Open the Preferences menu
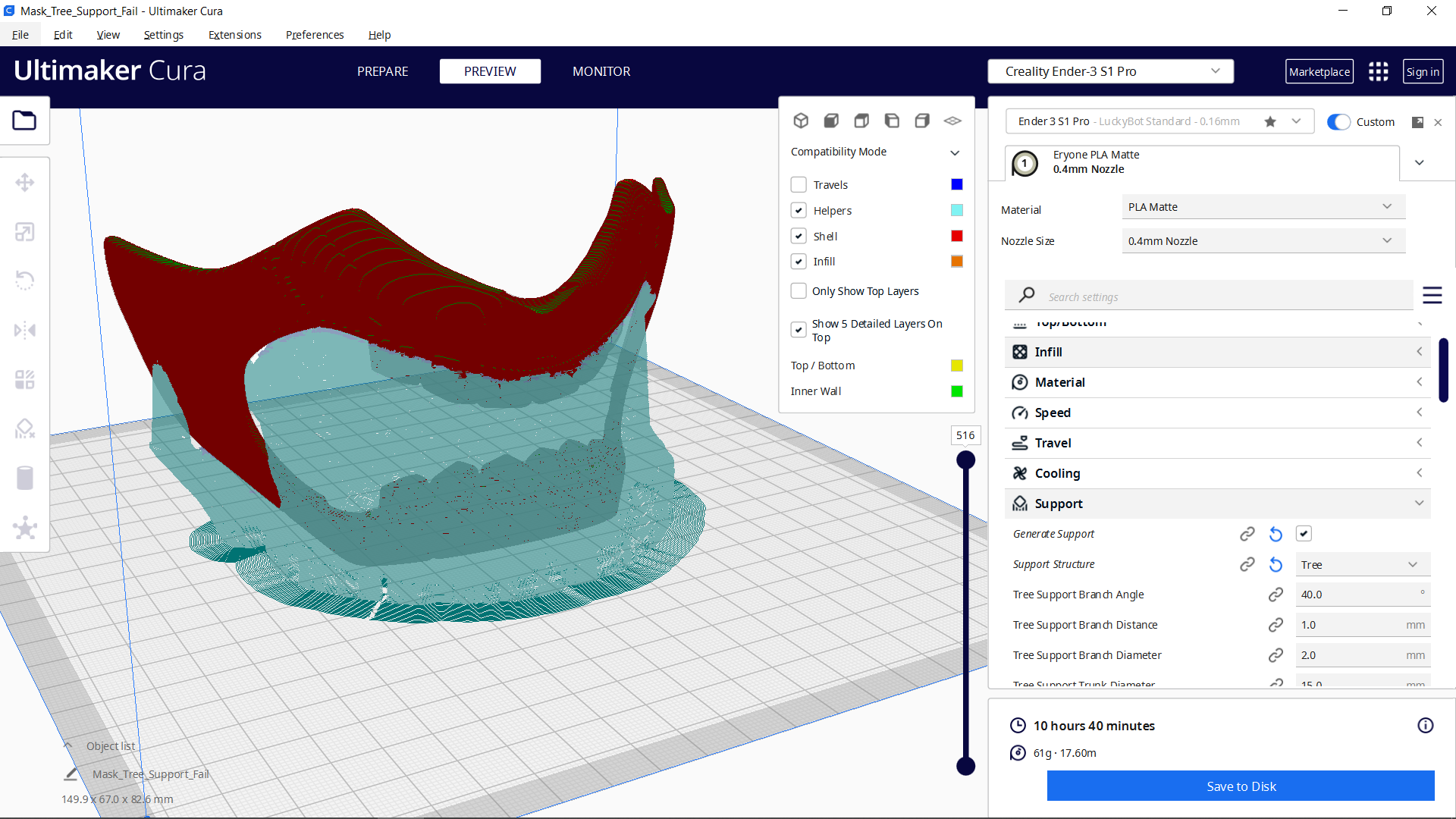Screen dimensions: 1456x819 (x=315, y=35)
